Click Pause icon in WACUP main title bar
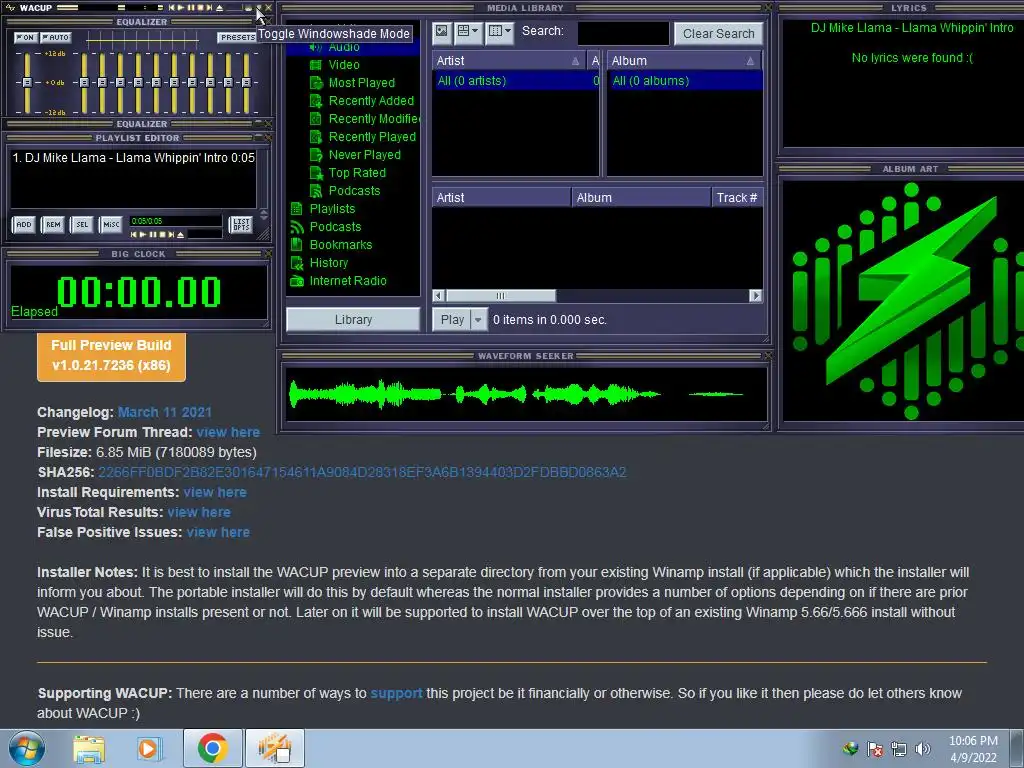 pyautogui.click(x=191, y=8)
